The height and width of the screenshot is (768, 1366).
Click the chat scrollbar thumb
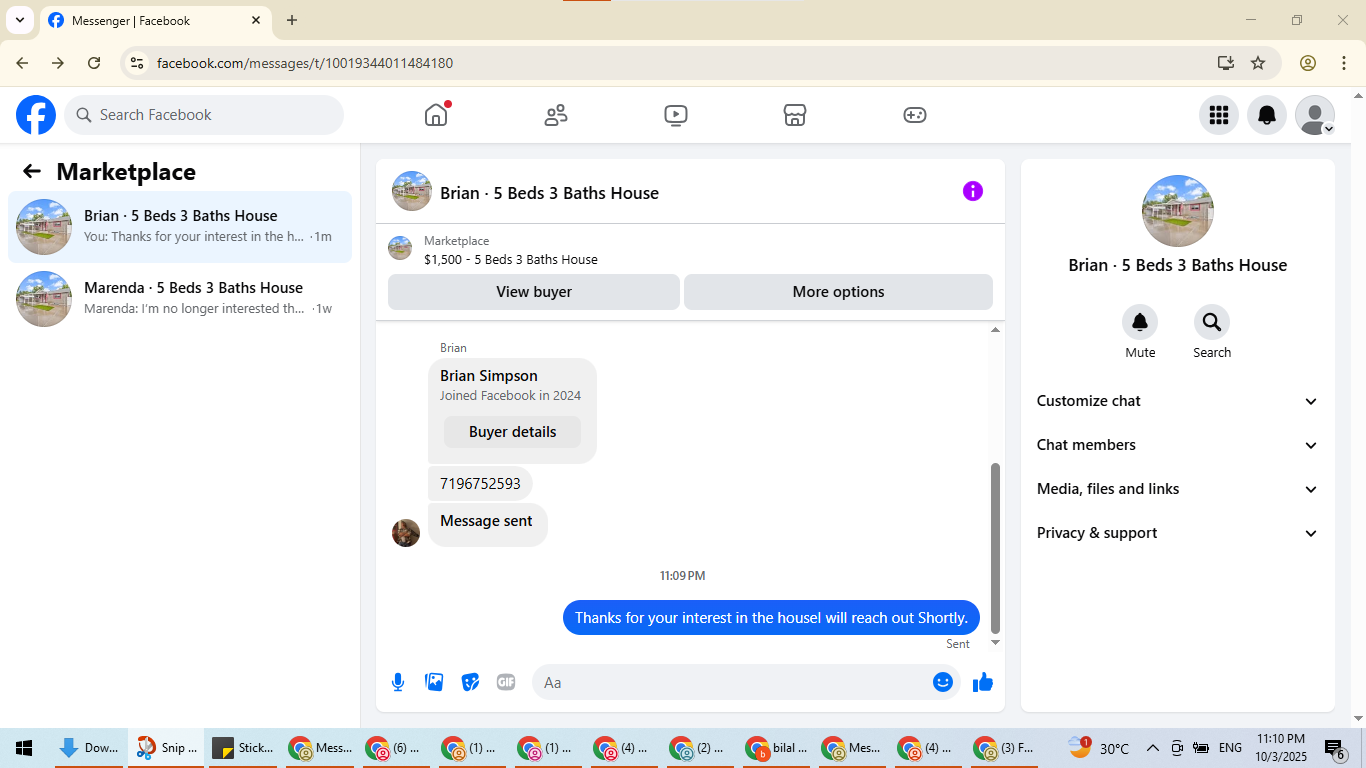pyautogui.click(x=995, y=548)
